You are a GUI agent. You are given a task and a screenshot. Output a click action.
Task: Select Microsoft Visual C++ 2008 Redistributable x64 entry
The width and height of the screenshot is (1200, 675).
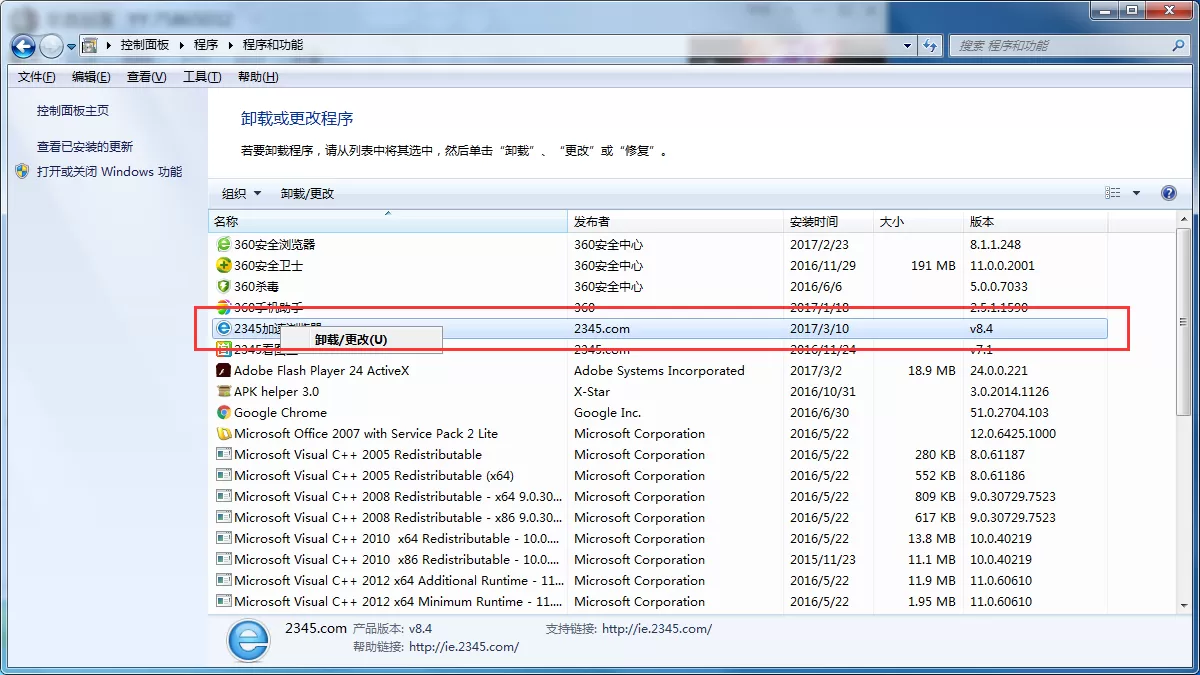point(398,497)
